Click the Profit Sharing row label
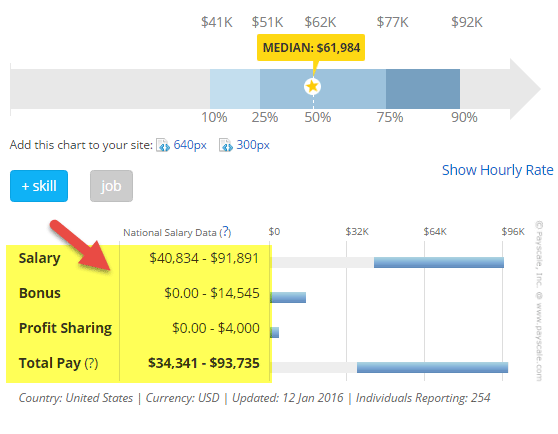The image size is (558, 434). [65, 328]
